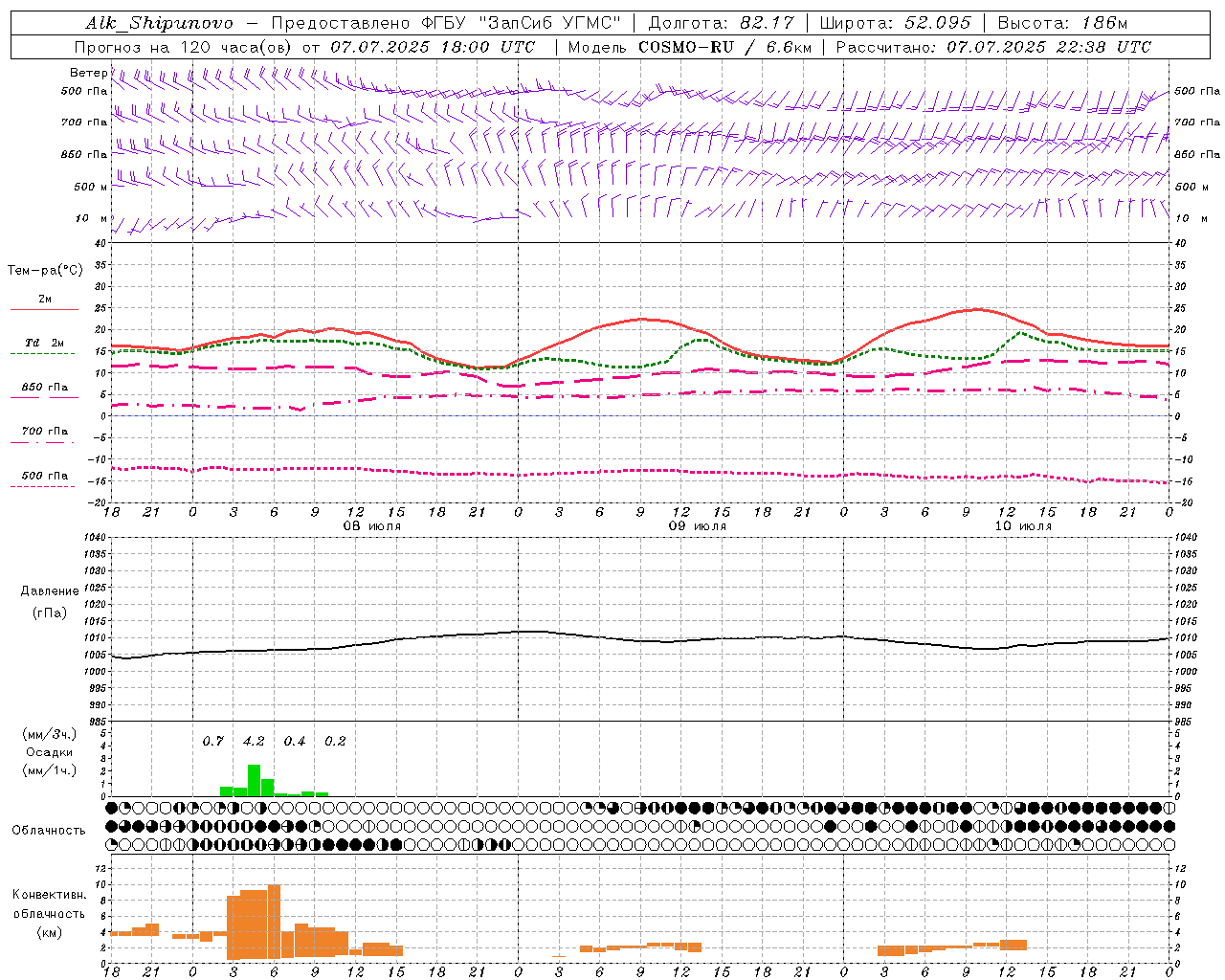Click the 'Высота: 186м' header field
The width and height of the screenshot is (1225, 980).
(1062, 23)
